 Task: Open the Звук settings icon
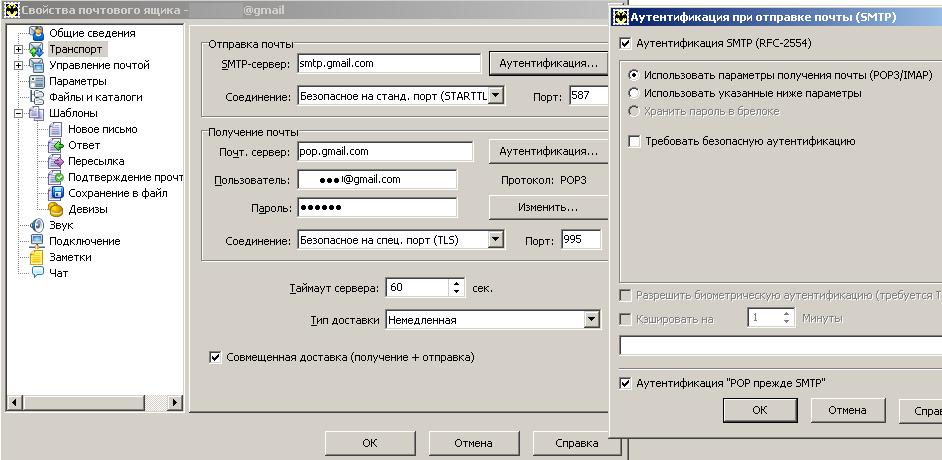pos(37,225)
